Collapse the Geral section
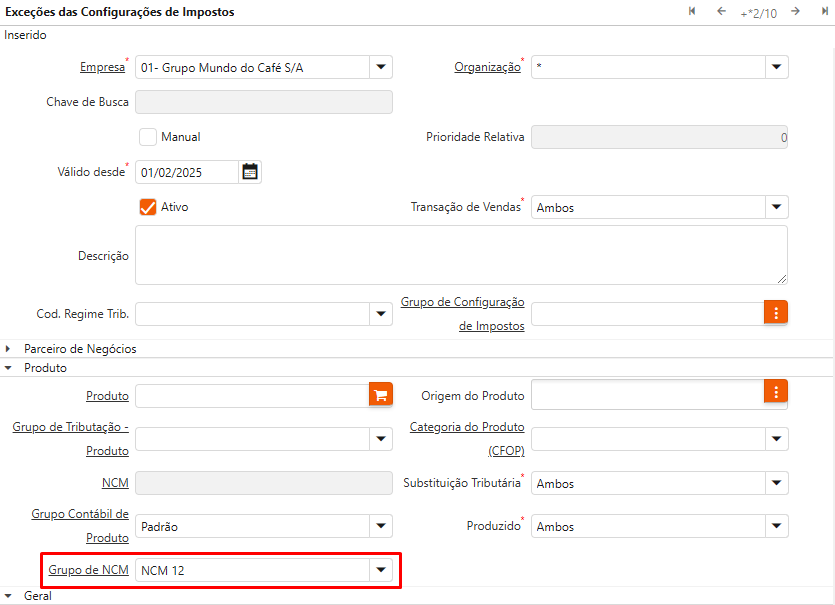Screen dimensions: 835x605 10,596
